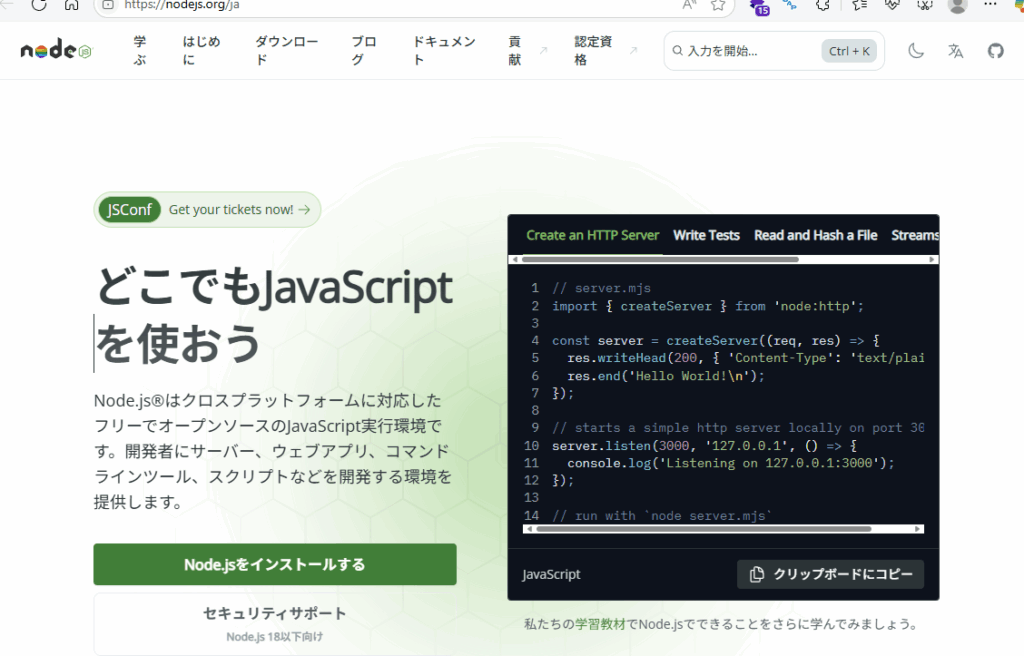Open the browser favorites list icon
The image size is (1024, 656).
[x=859, y=5]
